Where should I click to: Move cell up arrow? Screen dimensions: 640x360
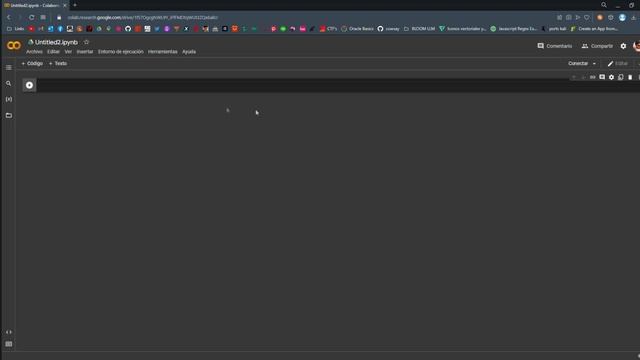(574, 77)
